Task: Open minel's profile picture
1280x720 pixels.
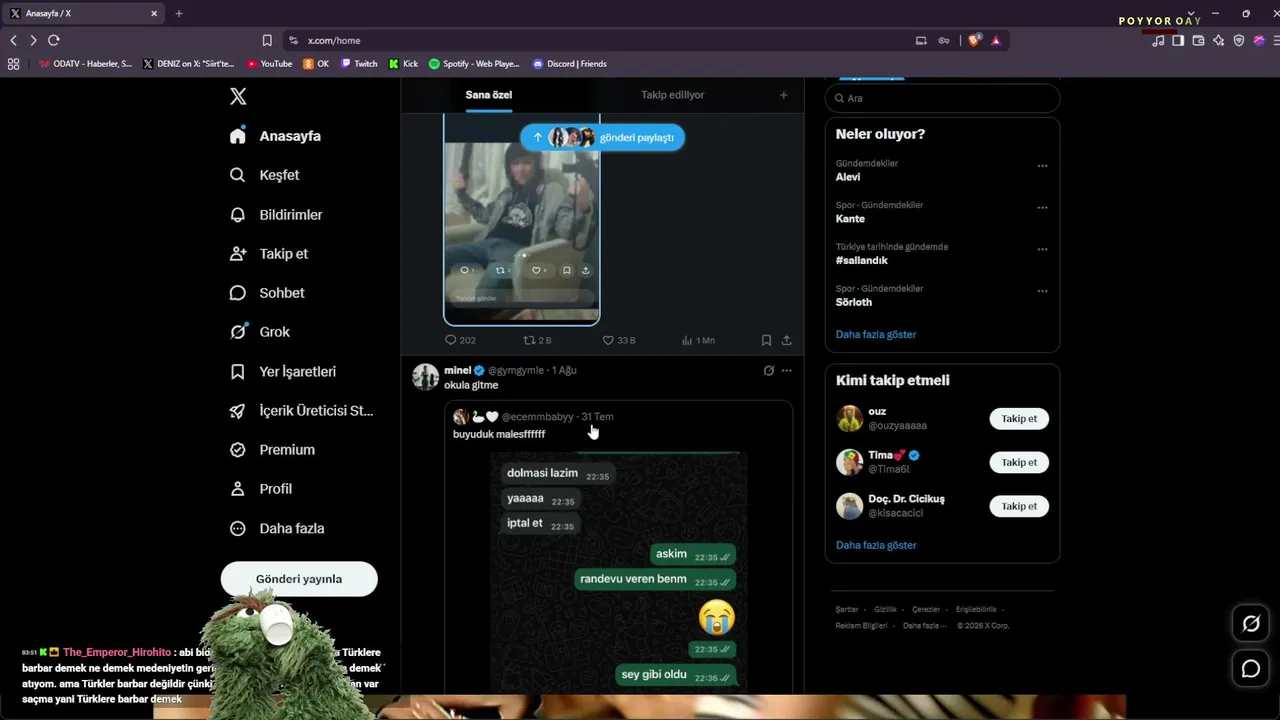Action: point(426,377)
